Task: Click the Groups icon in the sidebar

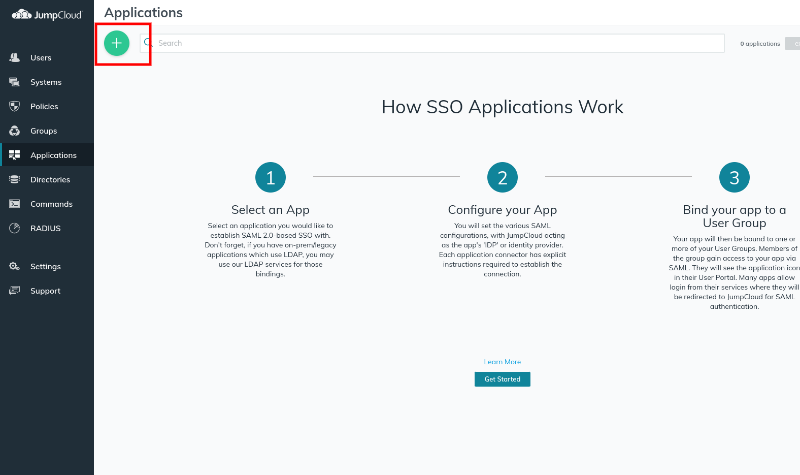Action: (x=14, y=131)
